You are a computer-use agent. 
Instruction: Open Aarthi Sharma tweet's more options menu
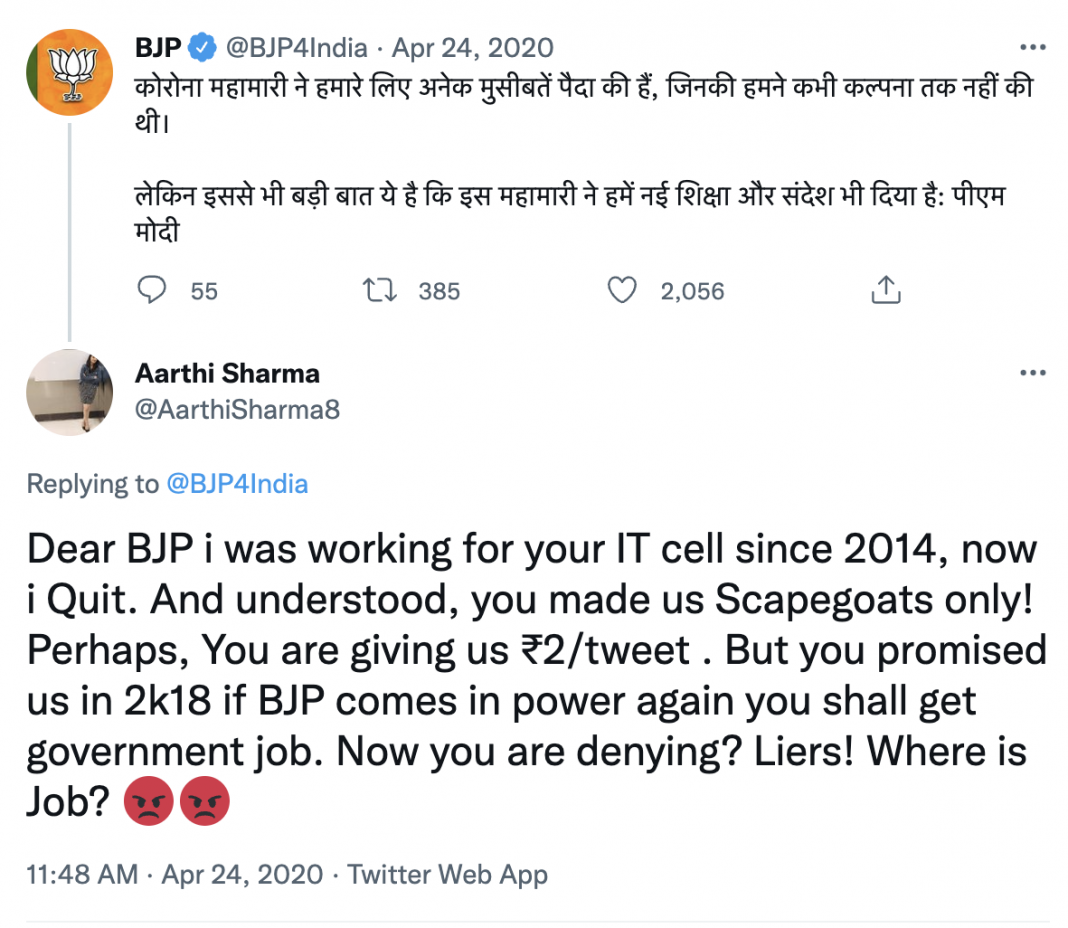click(1032, 373)
